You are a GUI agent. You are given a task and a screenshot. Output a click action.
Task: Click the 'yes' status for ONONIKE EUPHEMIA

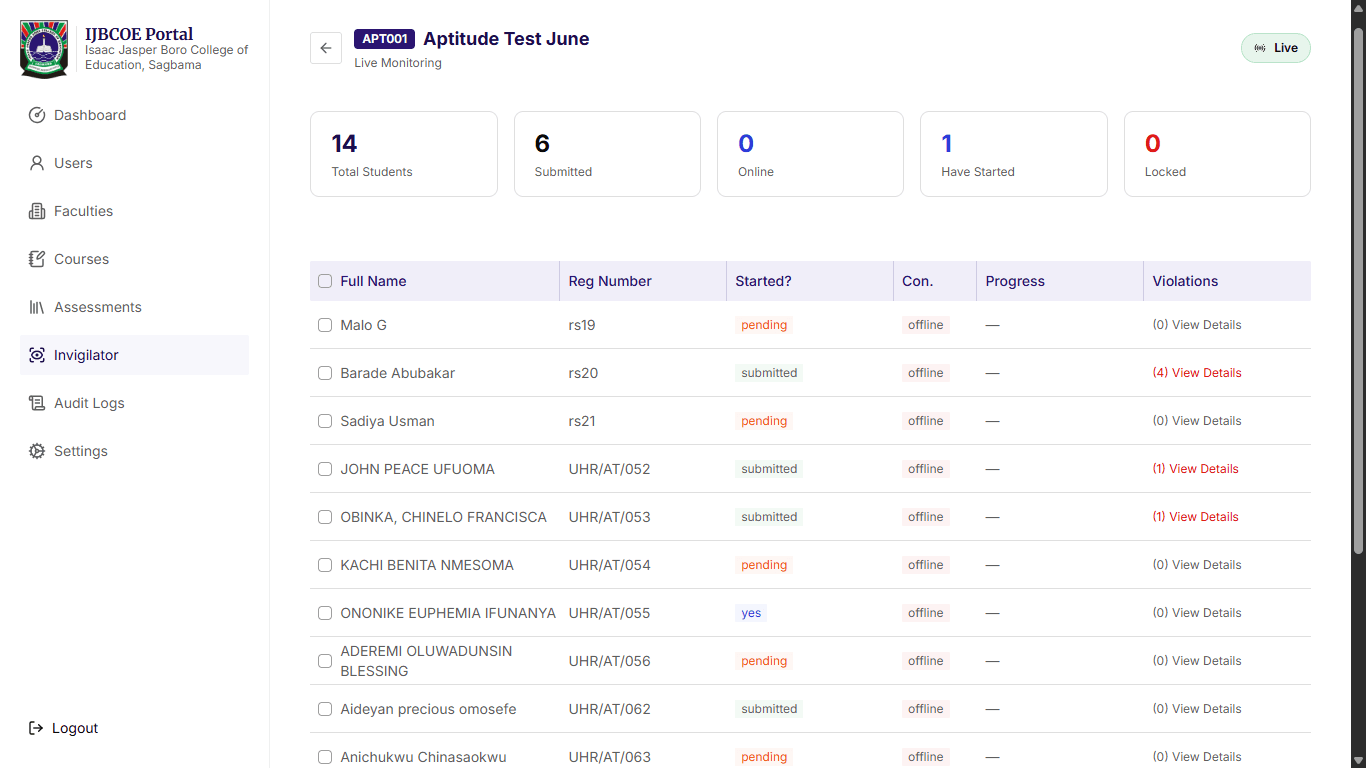tap(751, 613)
